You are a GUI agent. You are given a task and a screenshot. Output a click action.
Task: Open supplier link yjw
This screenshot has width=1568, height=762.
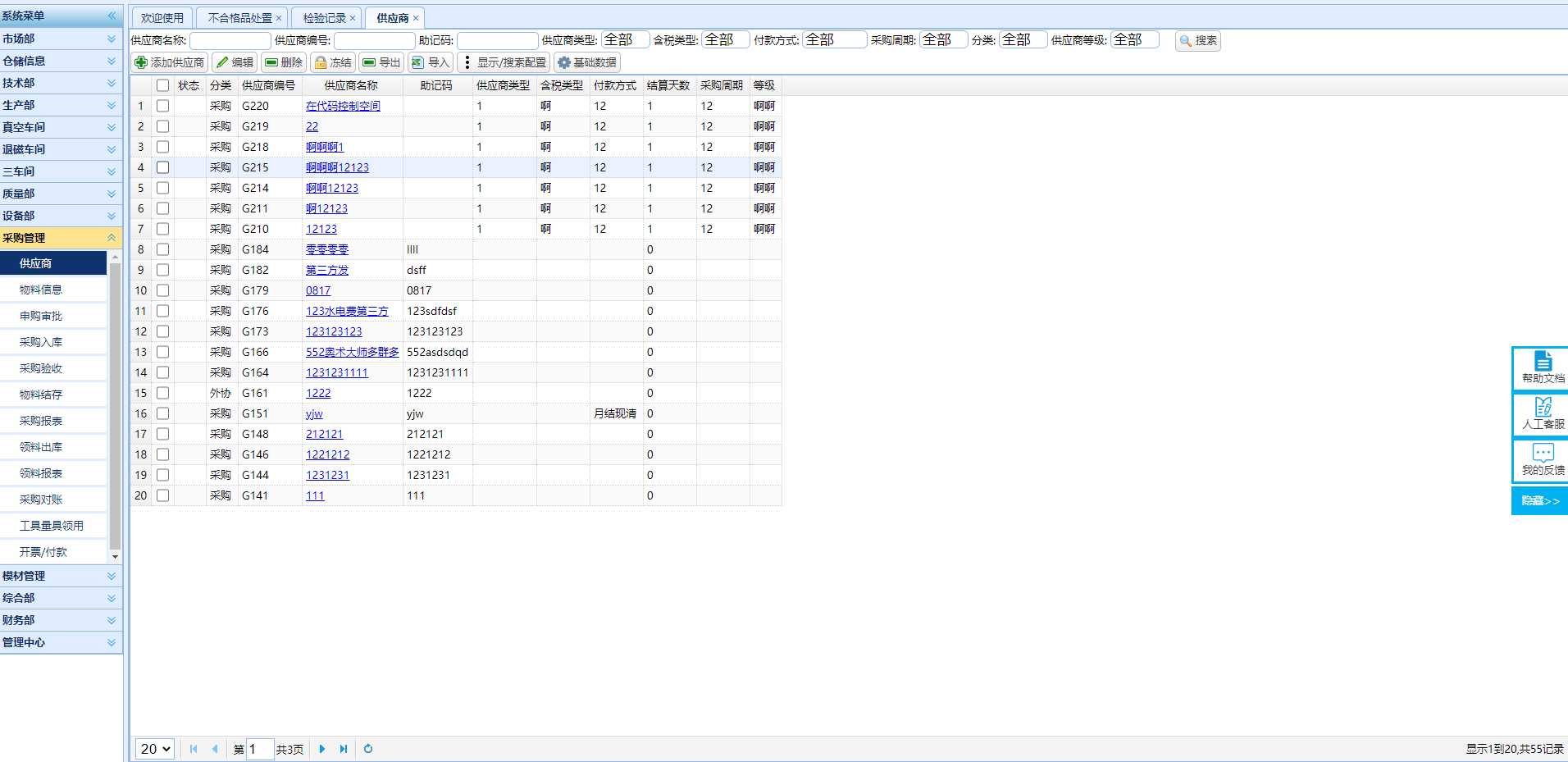(314, 413)
